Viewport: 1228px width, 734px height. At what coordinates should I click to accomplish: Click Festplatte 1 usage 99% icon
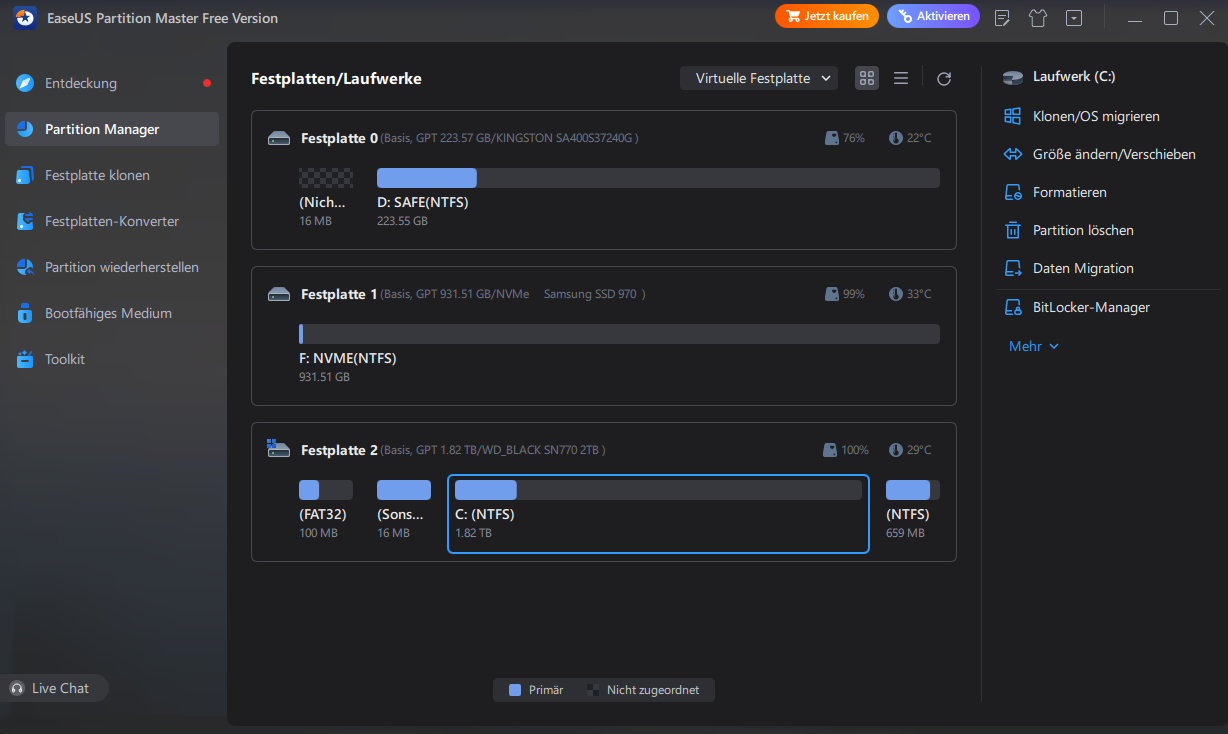(832, 294)
